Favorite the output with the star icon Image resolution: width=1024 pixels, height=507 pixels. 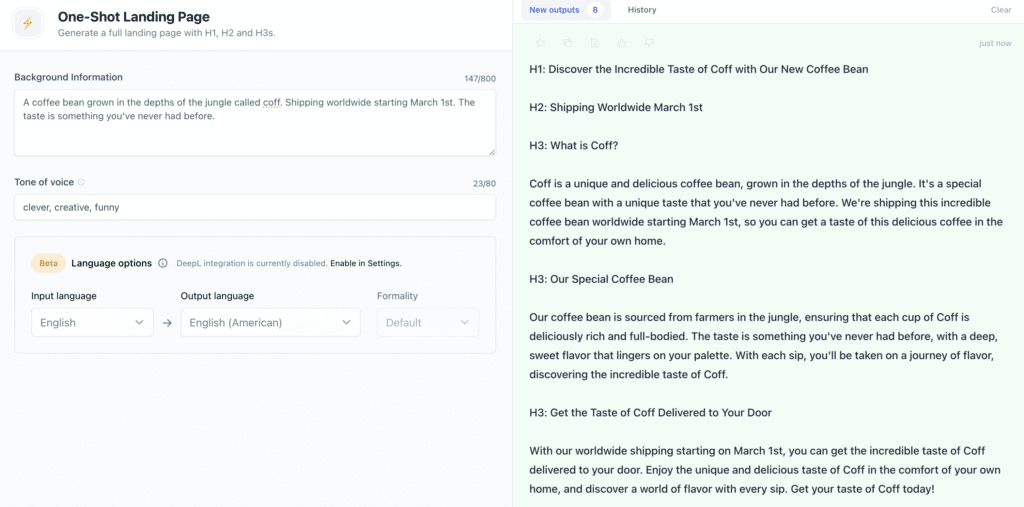[x=540, y=43]
